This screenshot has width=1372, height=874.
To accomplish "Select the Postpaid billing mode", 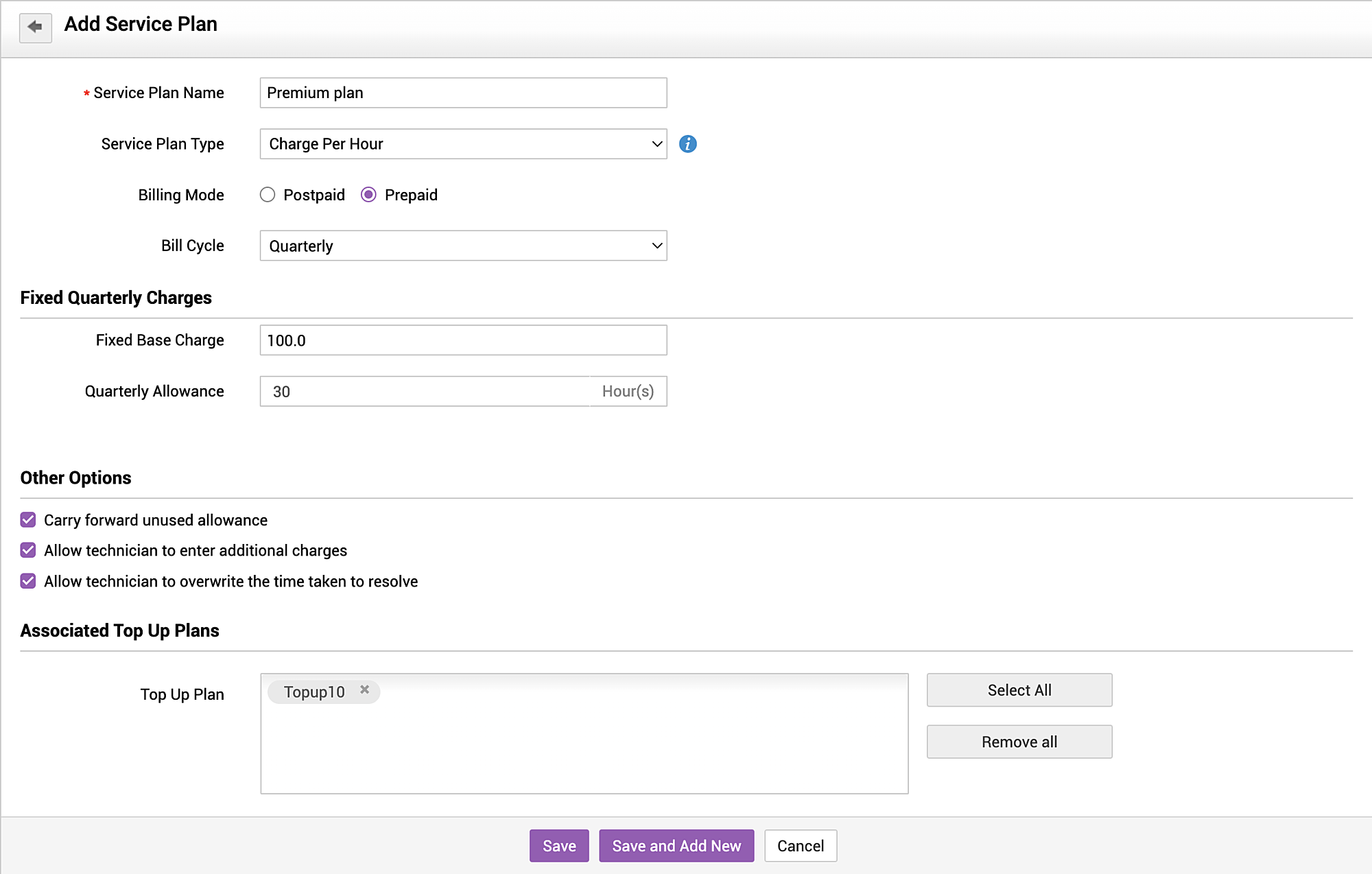I will [268, 195].
